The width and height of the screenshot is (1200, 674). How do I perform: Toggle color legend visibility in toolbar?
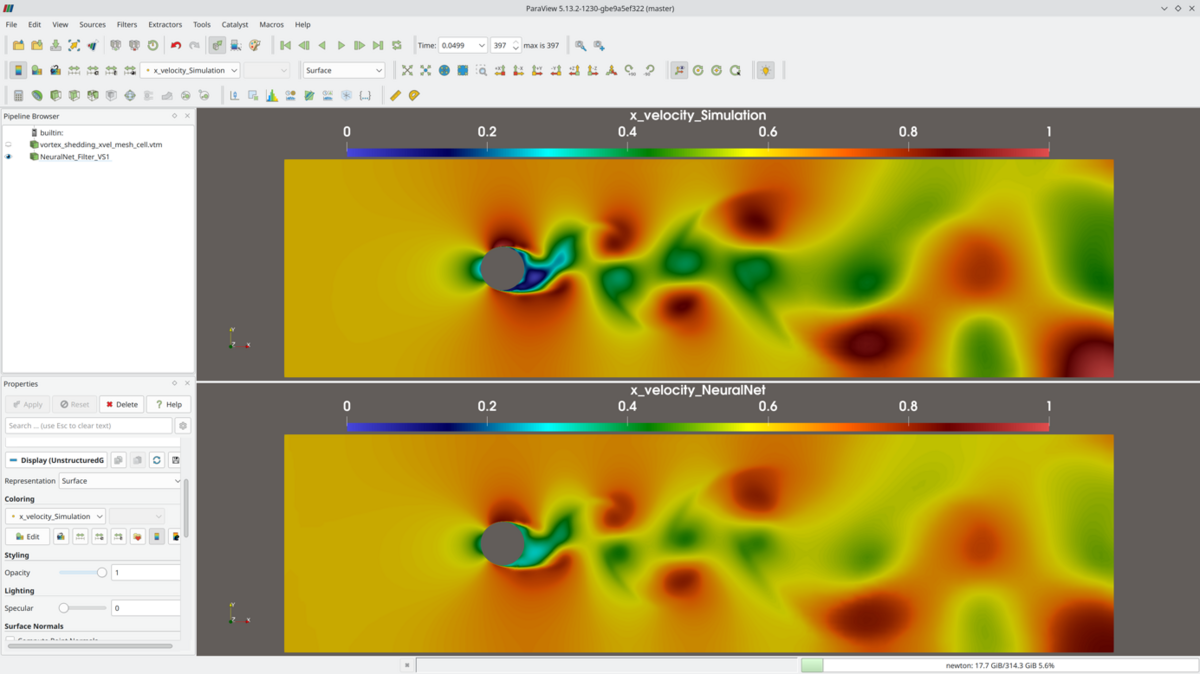(18, 70)
